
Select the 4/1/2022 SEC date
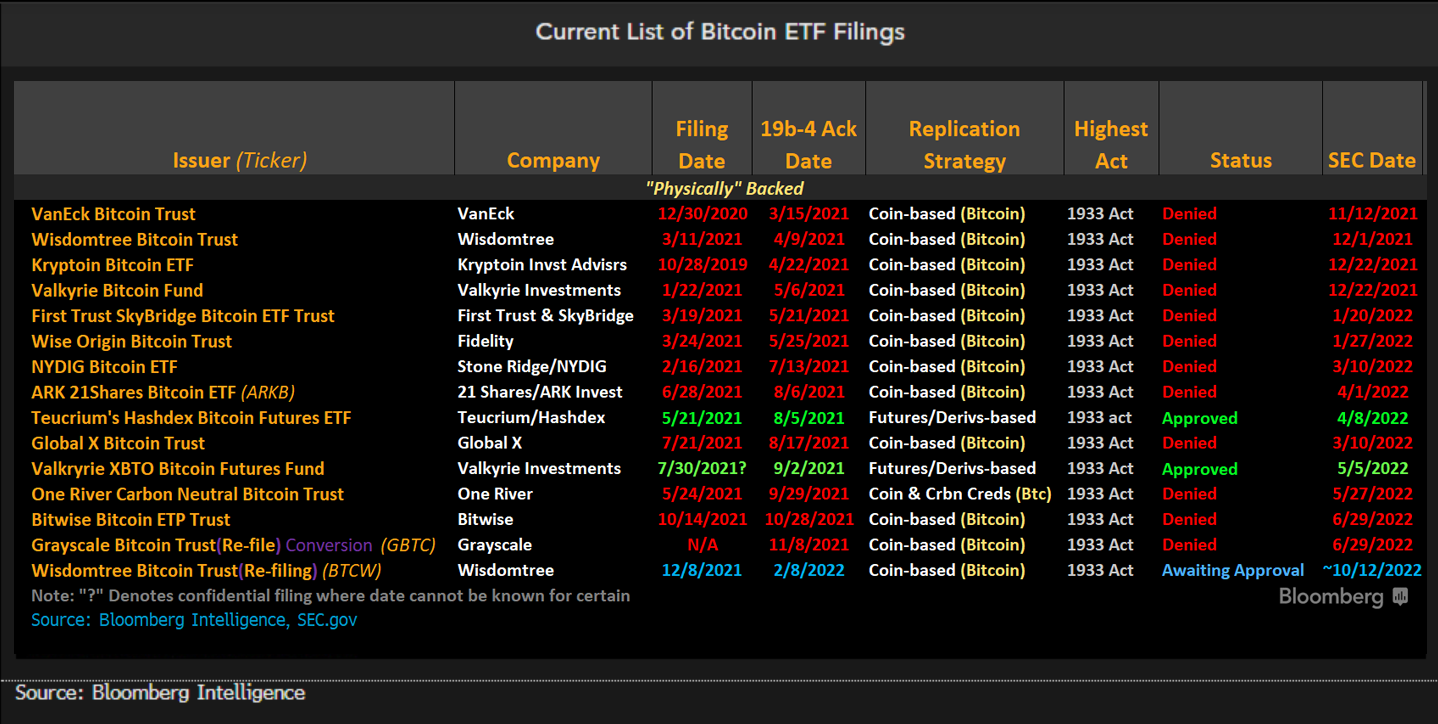point(1373,392)
